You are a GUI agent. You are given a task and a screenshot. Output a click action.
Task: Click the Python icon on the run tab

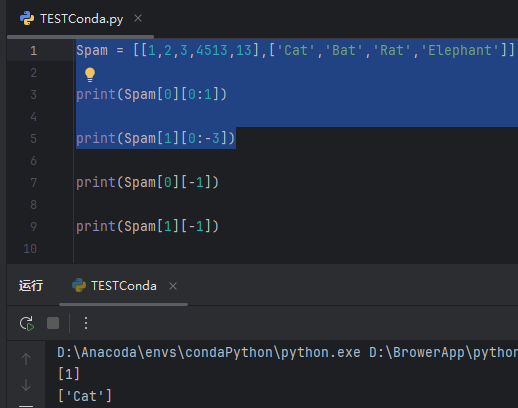click(79, 285)
